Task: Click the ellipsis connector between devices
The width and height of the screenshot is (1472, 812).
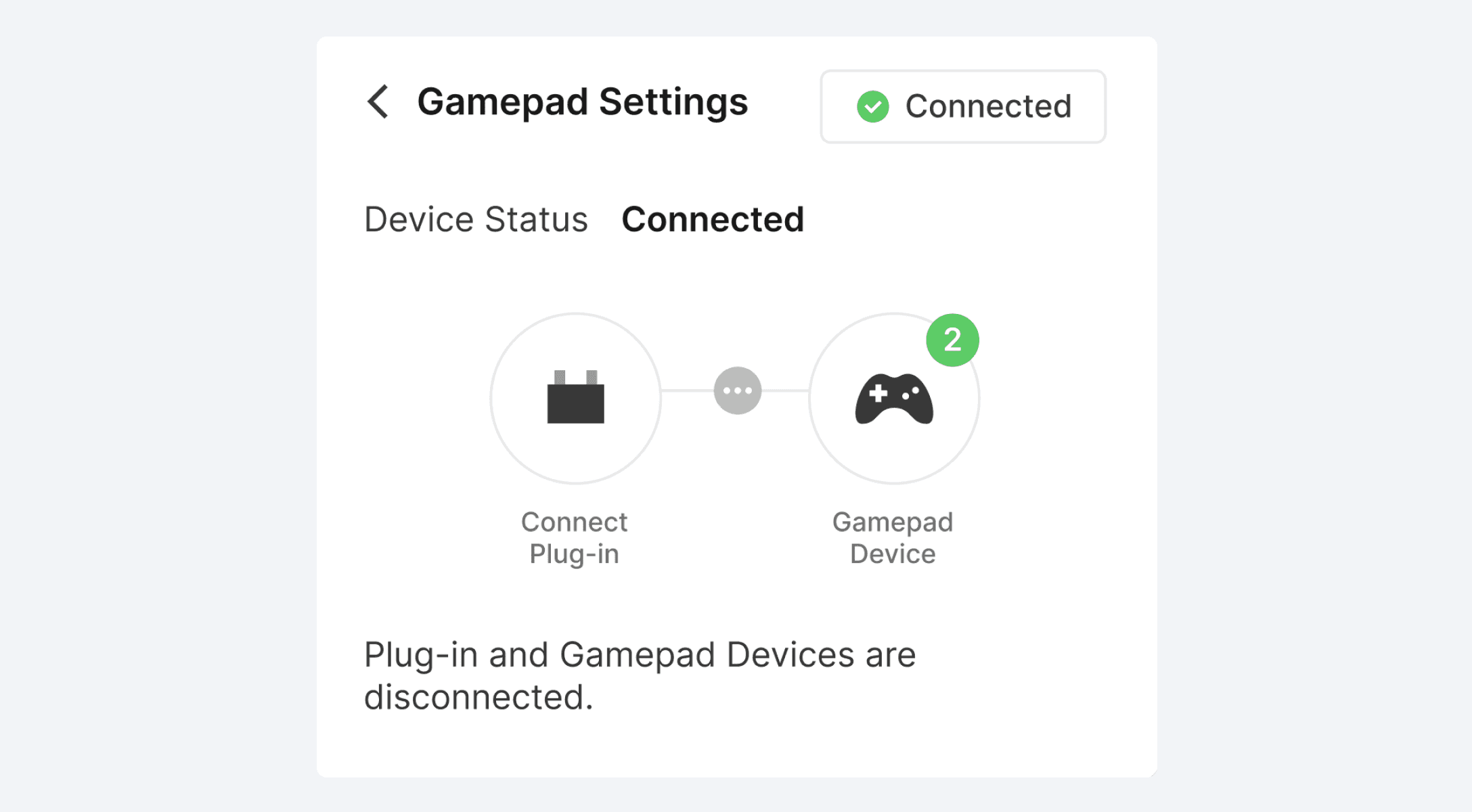Action: 736,390
